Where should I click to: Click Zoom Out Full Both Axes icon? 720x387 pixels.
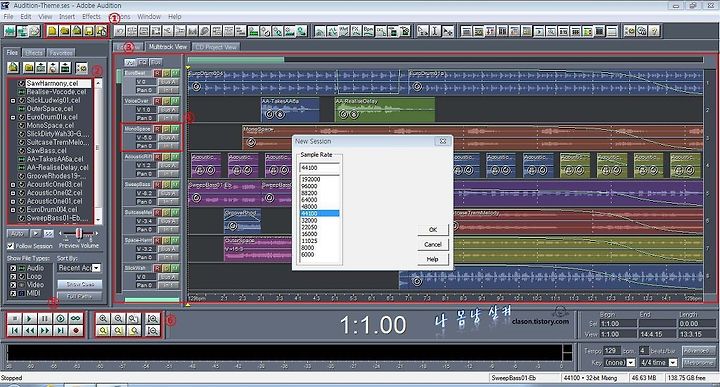134,318
